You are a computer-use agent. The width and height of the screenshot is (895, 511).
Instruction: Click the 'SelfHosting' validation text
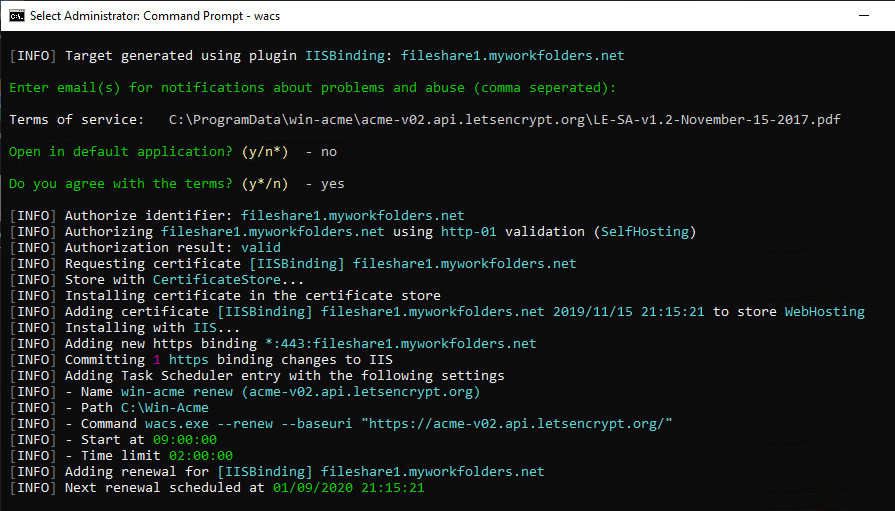[x=644, y=231]
